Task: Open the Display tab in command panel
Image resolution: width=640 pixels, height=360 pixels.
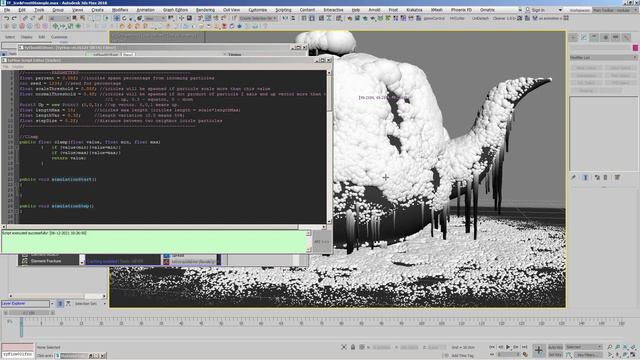Action: pos(616,37)
